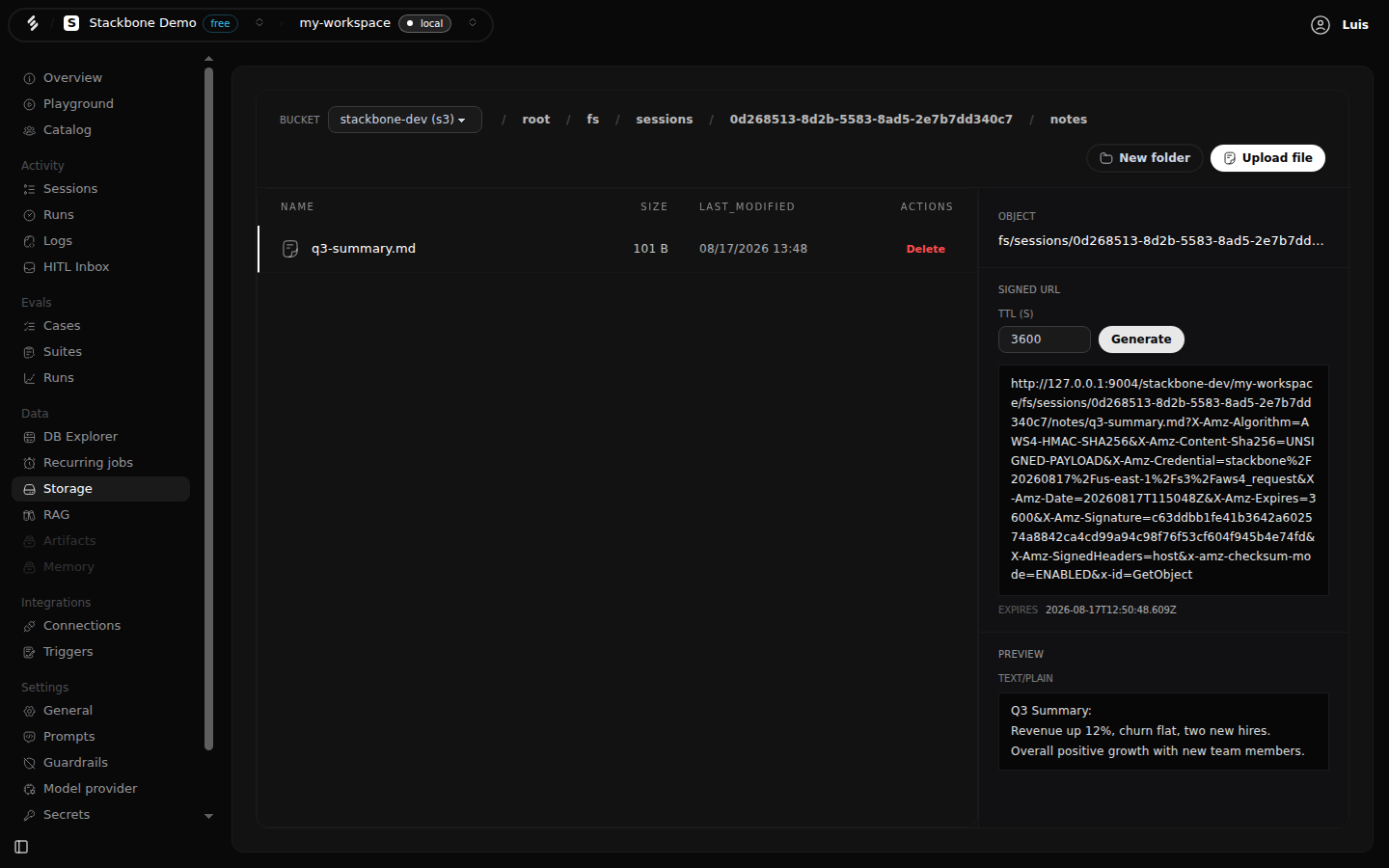Viewport: 1389px width, 868px height.
Task: Select the notes breadcrumb
Action: point(1069,120)
